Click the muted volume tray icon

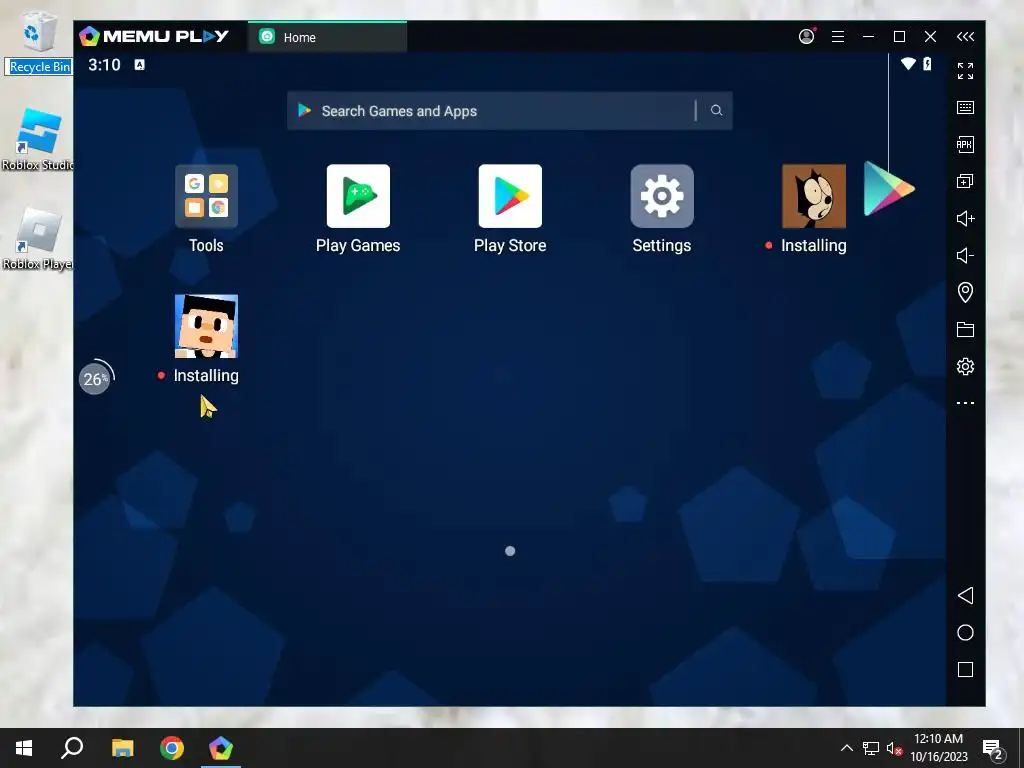(894, 748)
